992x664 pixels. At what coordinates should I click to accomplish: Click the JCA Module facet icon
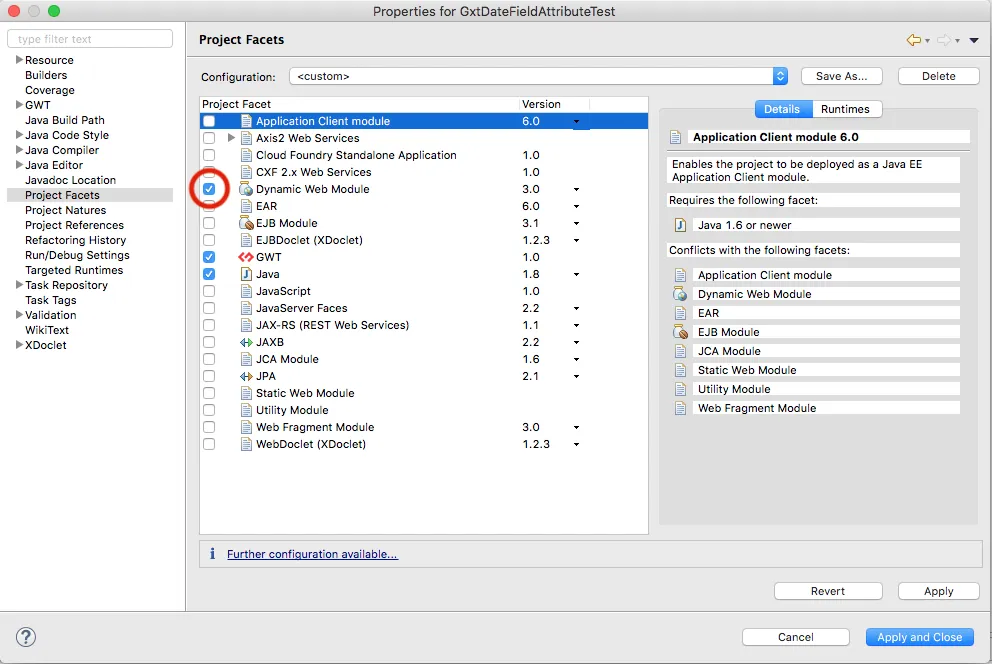(x=246, y=359)
